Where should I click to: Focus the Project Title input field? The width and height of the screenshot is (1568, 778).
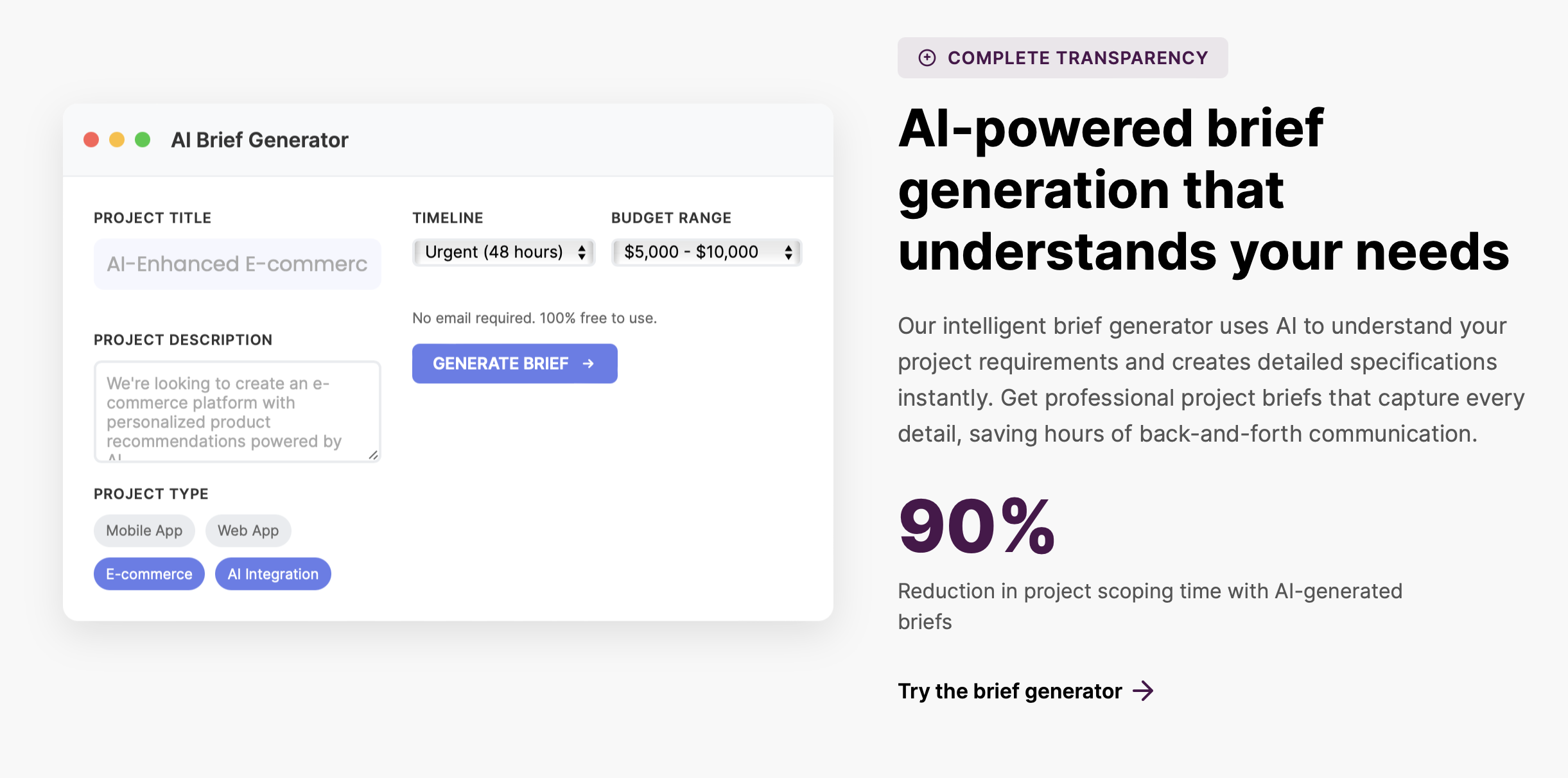pos(238,264)
